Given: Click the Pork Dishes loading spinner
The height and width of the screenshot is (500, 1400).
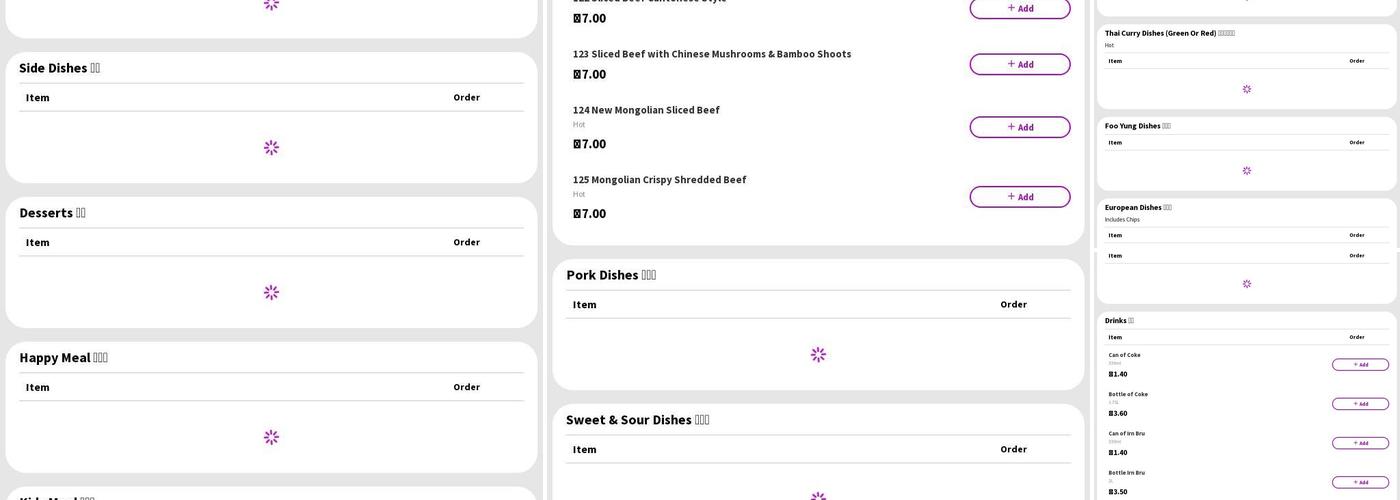Looking at the screenshot, I should pos(818,355).
